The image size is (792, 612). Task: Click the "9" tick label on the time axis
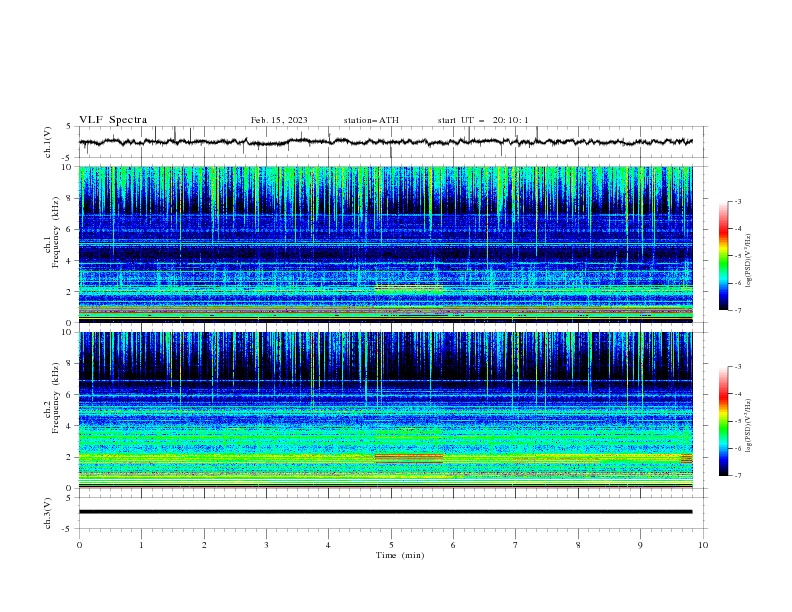point(640,545)
